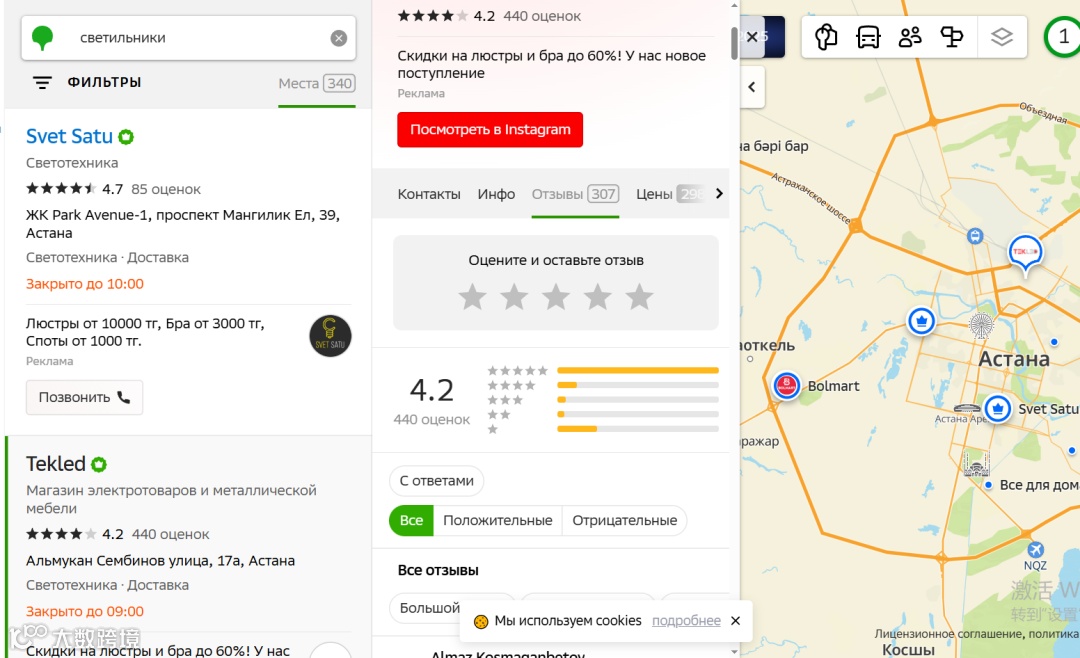
Task: Click the unlabeled blue crown marker
Action: 921,321
